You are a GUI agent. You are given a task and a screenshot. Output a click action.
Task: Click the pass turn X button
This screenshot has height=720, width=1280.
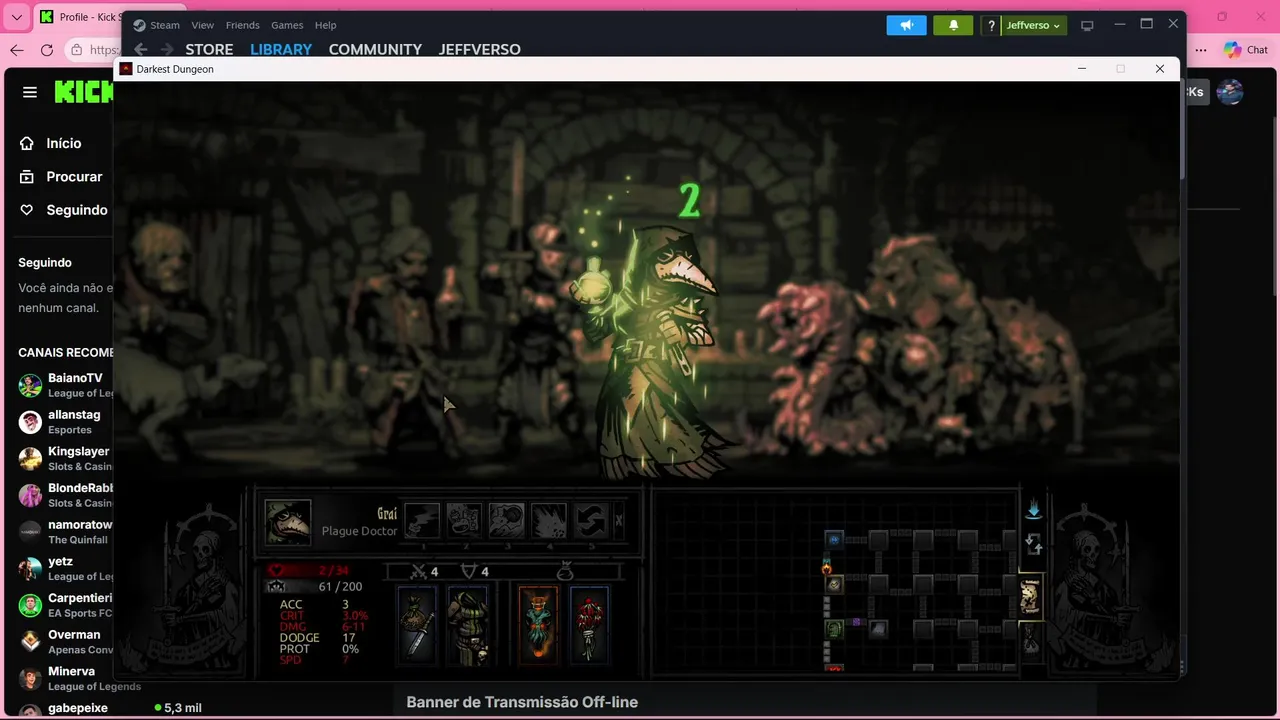[619, 520]
